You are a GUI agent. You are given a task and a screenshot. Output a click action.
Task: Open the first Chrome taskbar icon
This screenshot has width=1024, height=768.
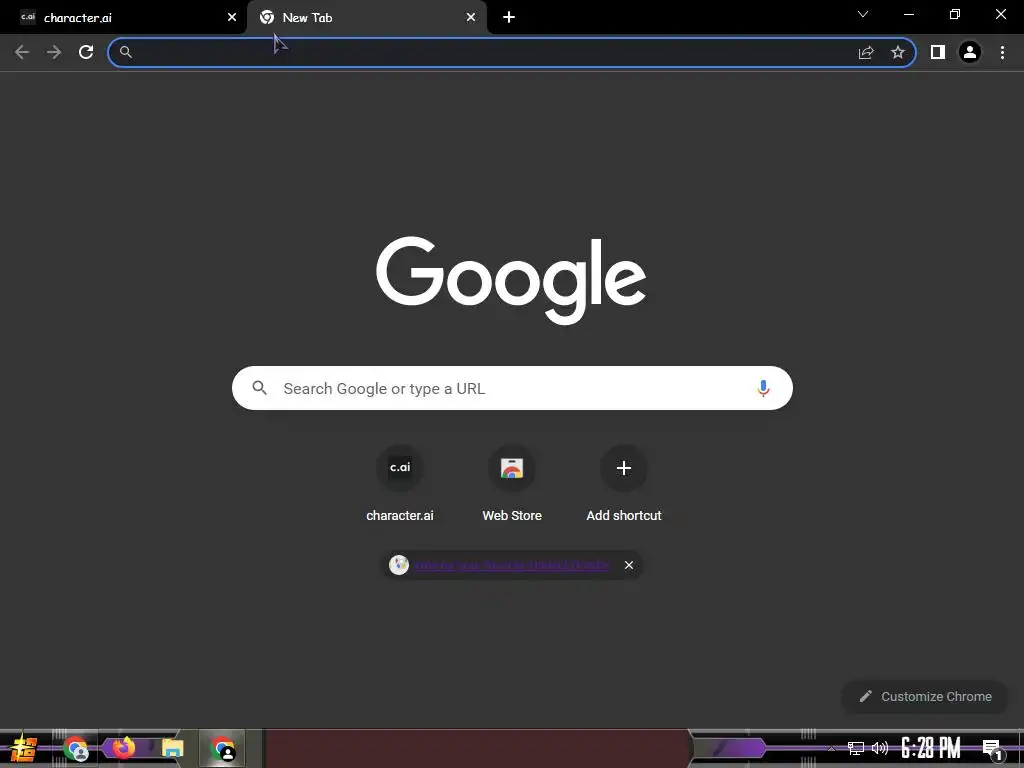(x=76, y=749)
